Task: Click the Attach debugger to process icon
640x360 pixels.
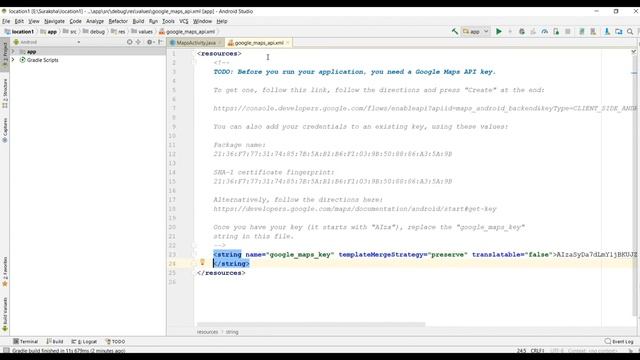Action: point(556,31)
